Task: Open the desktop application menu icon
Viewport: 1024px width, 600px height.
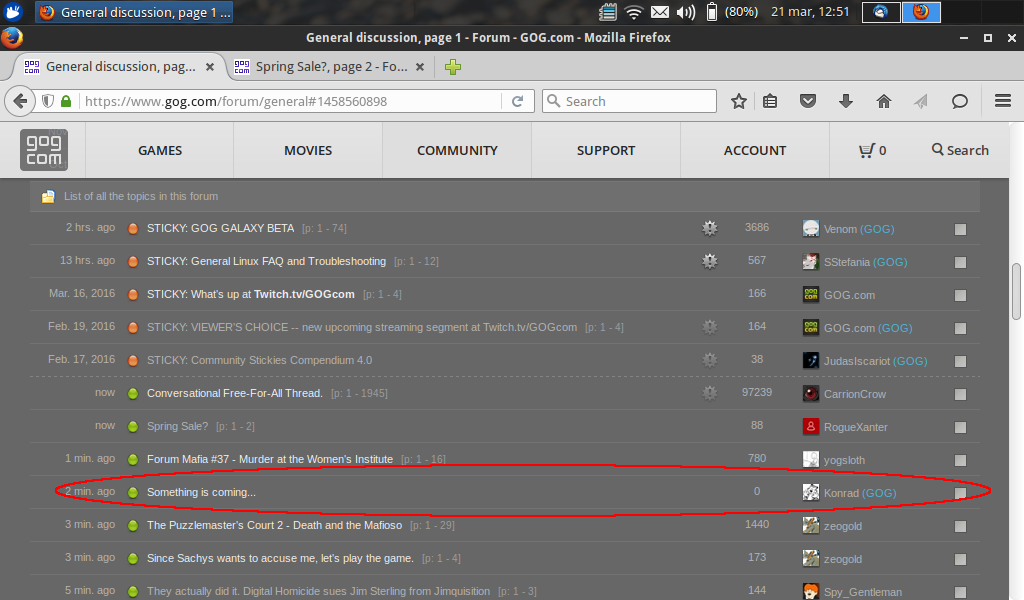Action: (x=12, y=12)
